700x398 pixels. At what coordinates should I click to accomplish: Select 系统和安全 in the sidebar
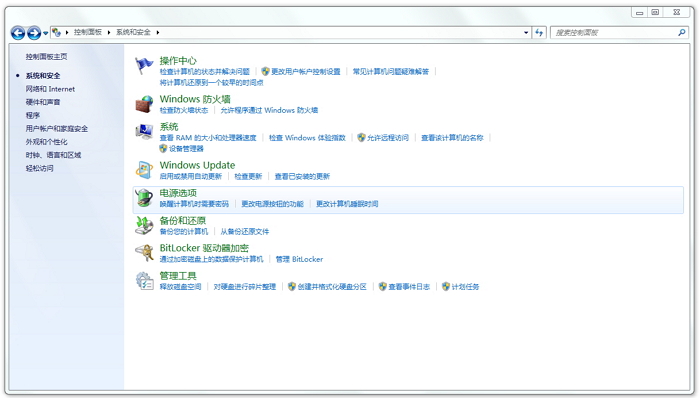(43, 76)
